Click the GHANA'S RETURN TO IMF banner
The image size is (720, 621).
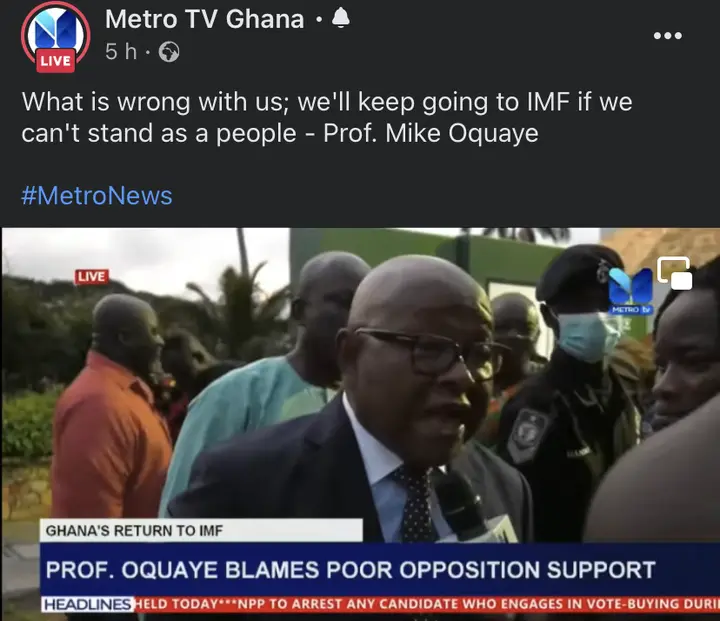click(201, 531)
